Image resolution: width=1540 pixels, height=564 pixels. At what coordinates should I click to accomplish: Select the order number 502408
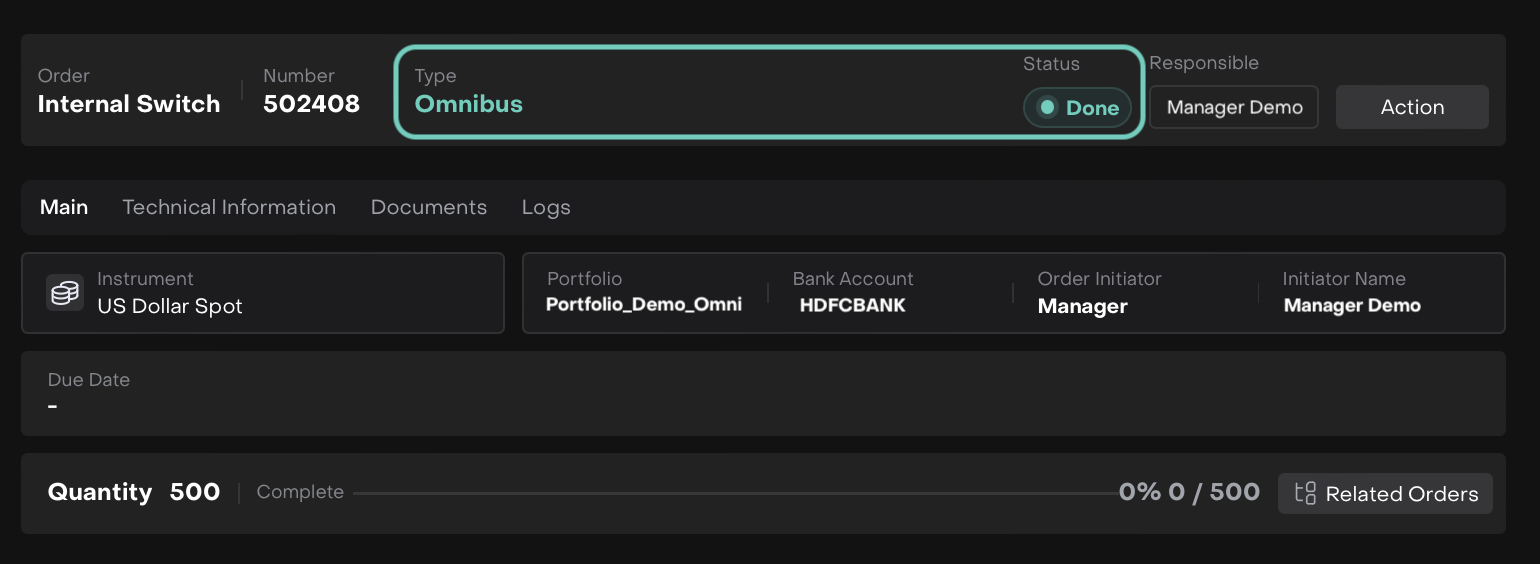coord(311,104)
